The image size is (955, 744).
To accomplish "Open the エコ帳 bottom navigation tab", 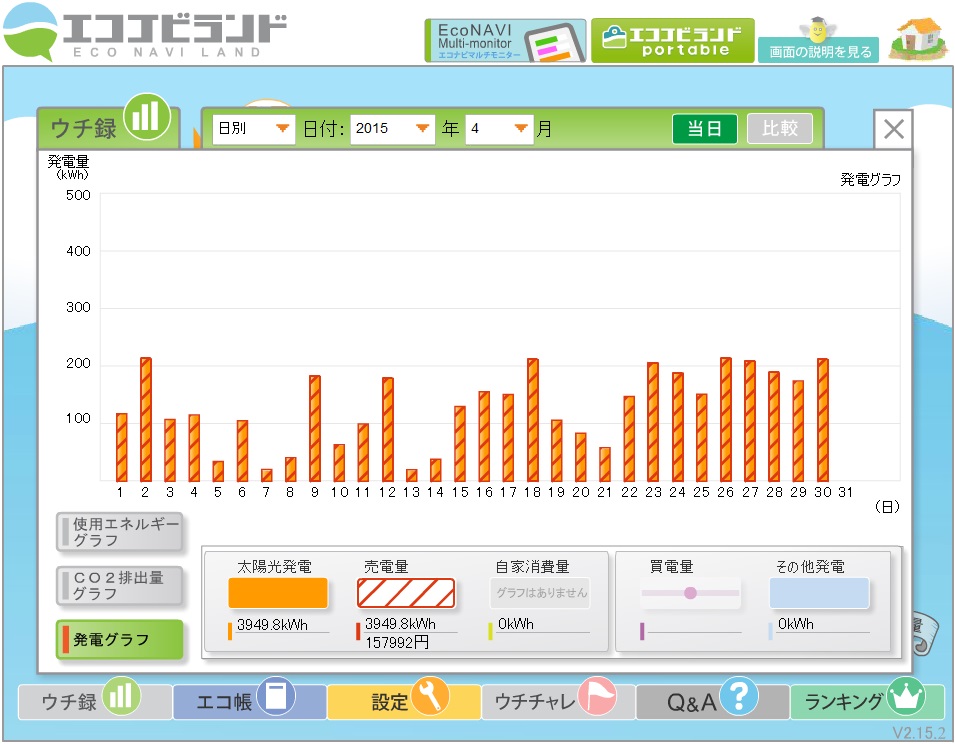I will pos(249,701).
